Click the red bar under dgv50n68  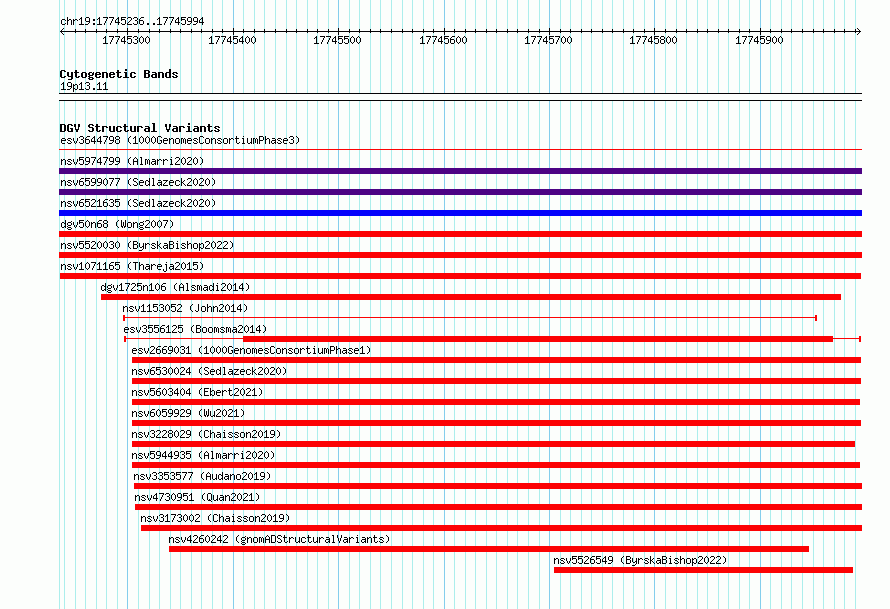(460, 234)
